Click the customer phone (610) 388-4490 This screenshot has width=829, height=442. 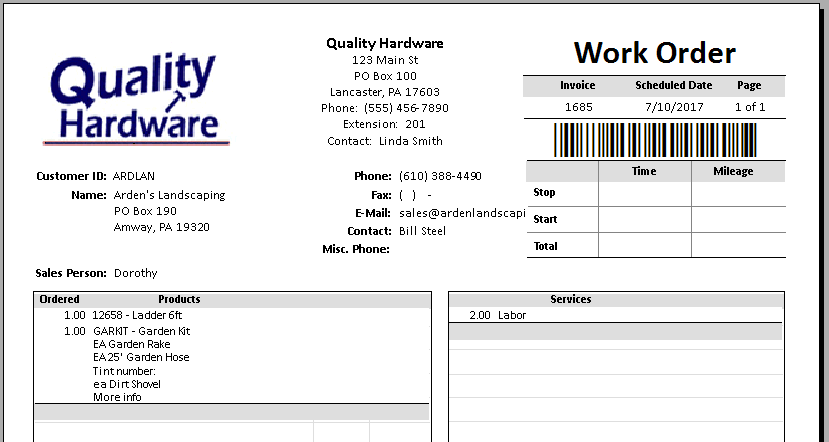pyautogui.click(x=440, y=176)
